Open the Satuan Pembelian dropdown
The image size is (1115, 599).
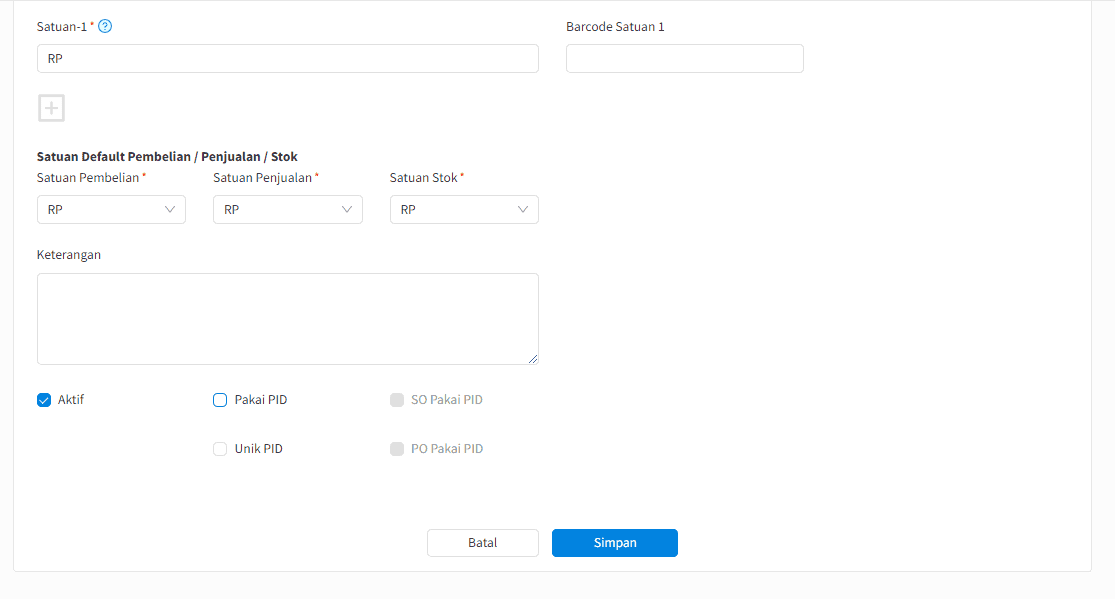coord(111,209)
